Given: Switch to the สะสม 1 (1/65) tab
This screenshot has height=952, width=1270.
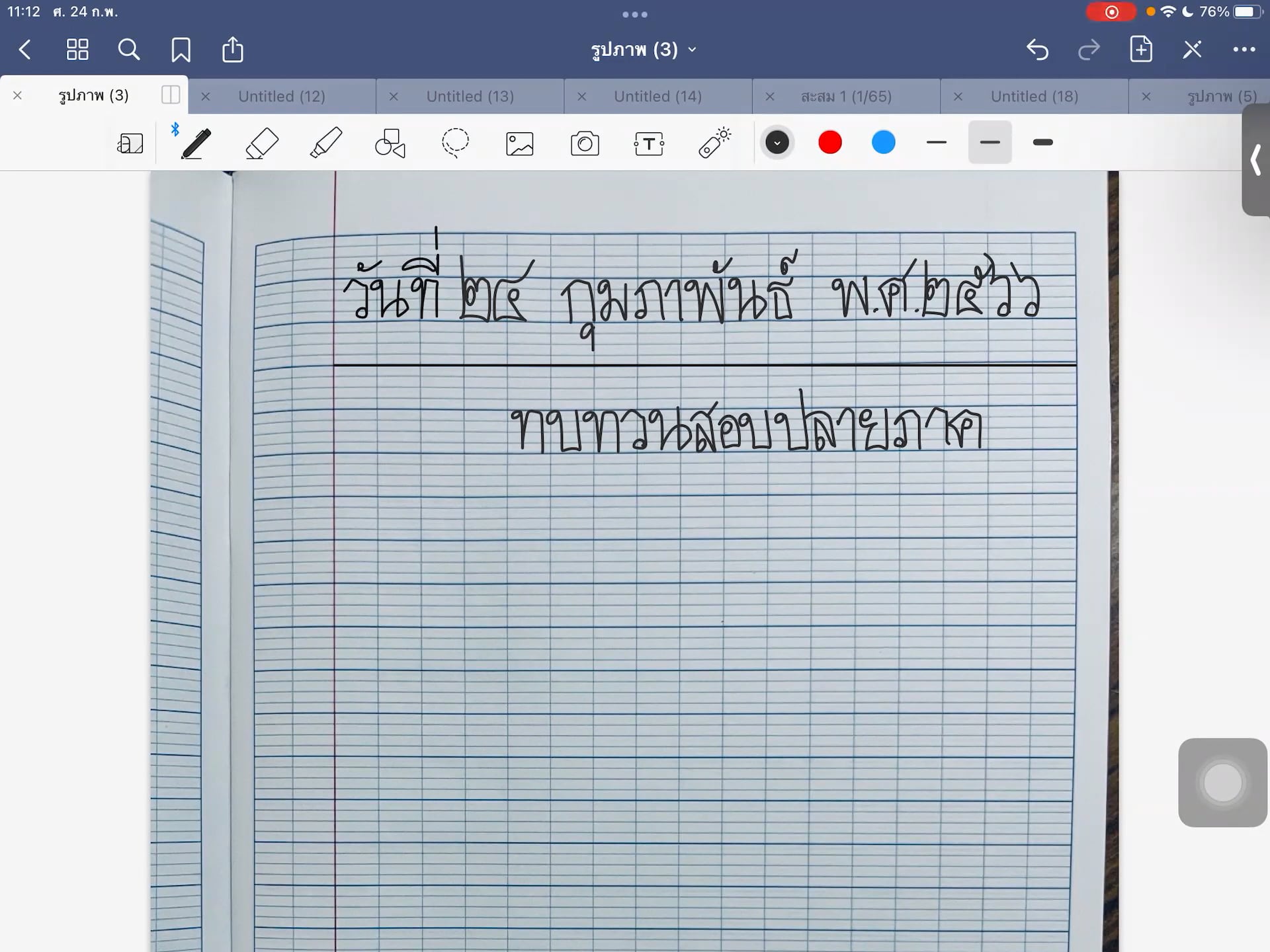Looking at the screenshot, I should (846, 97).
